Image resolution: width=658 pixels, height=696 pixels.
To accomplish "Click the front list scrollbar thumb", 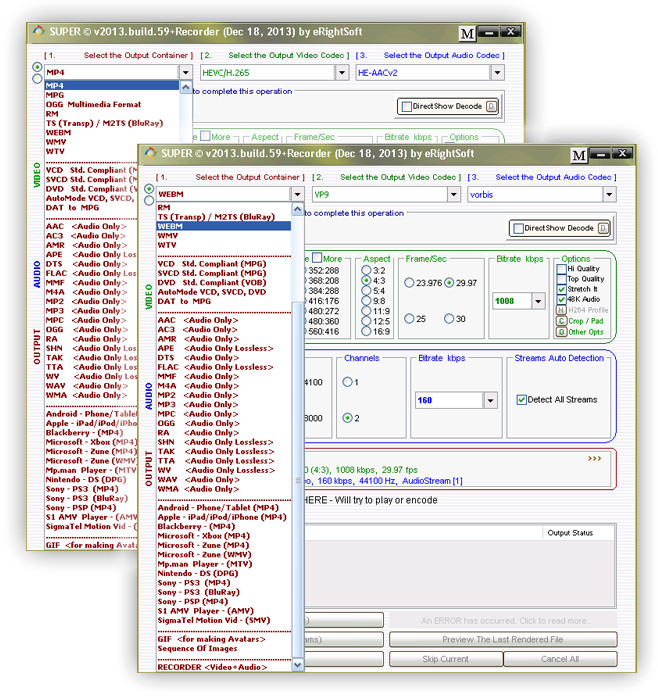I will coord(297,479).
